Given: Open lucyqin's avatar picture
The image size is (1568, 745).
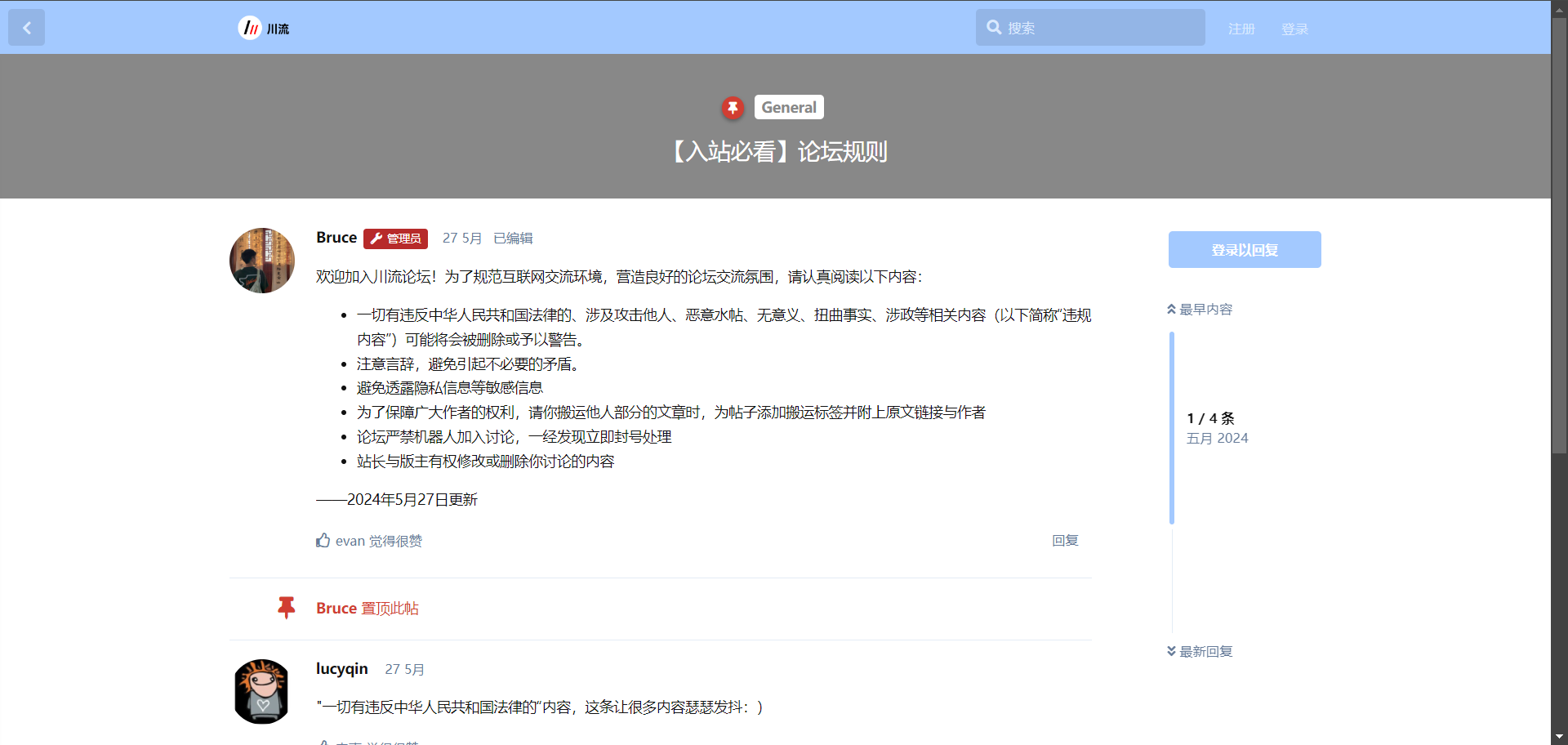Looking at the screenshot, I should (x=262, y=691).
